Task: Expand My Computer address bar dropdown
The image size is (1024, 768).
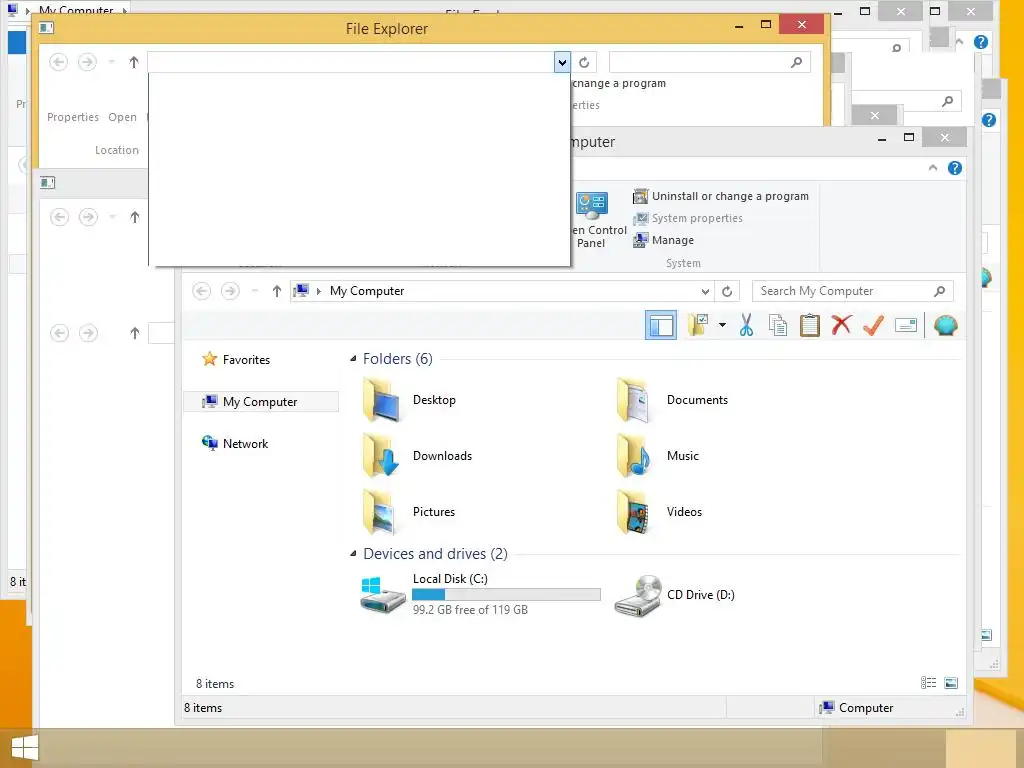Action: (x=705, y=291)
